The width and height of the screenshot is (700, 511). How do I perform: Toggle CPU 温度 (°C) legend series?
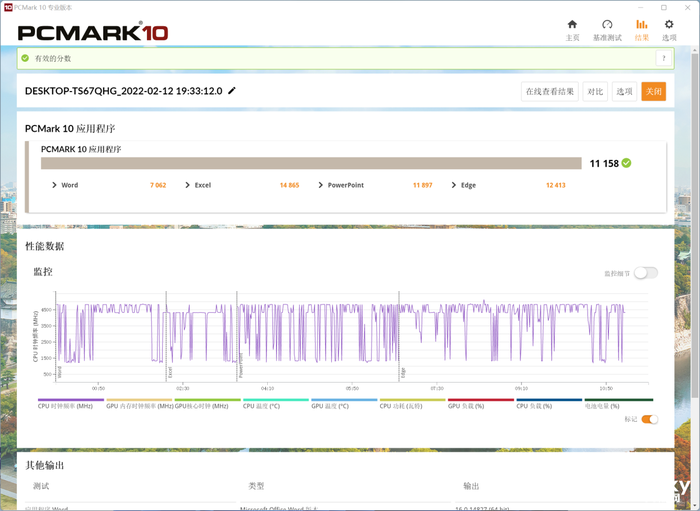pos(275,403)
